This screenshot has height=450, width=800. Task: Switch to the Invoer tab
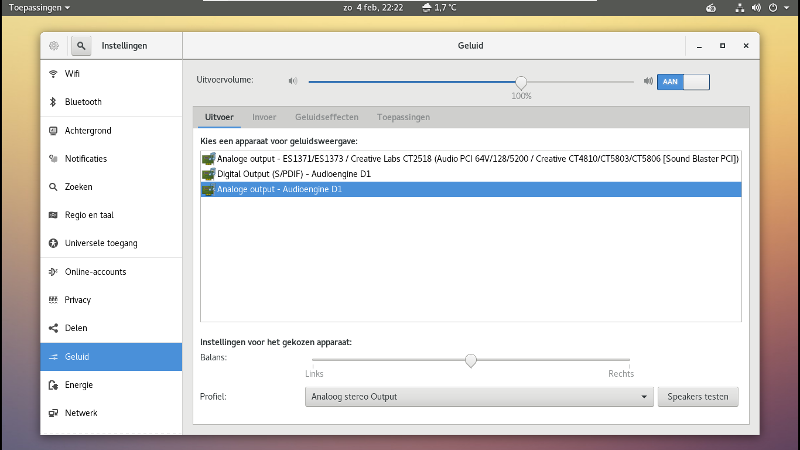pyautogui.click(x=264, y=117)
